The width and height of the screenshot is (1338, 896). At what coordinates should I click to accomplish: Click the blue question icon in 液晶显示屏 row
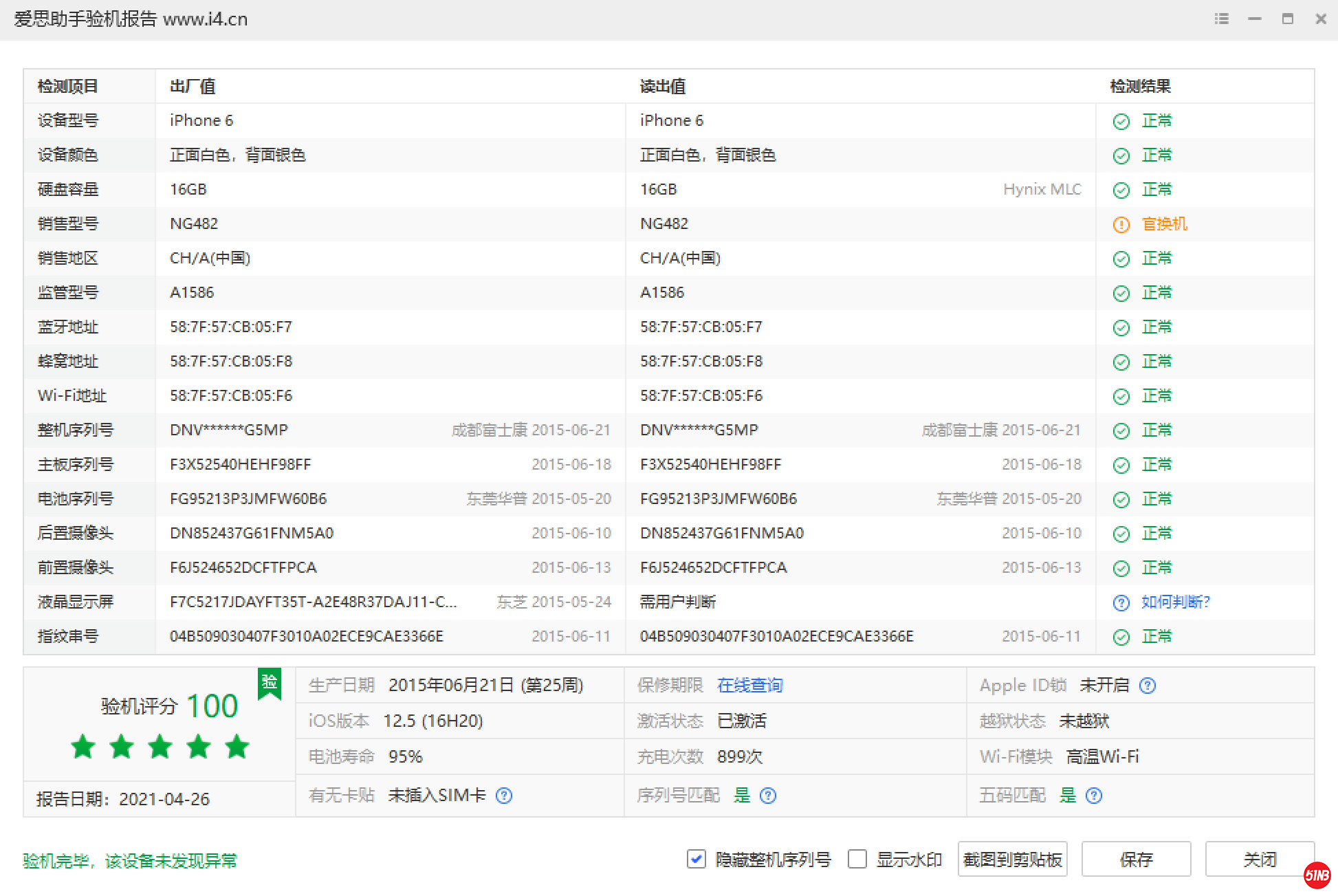point(1121,603)
